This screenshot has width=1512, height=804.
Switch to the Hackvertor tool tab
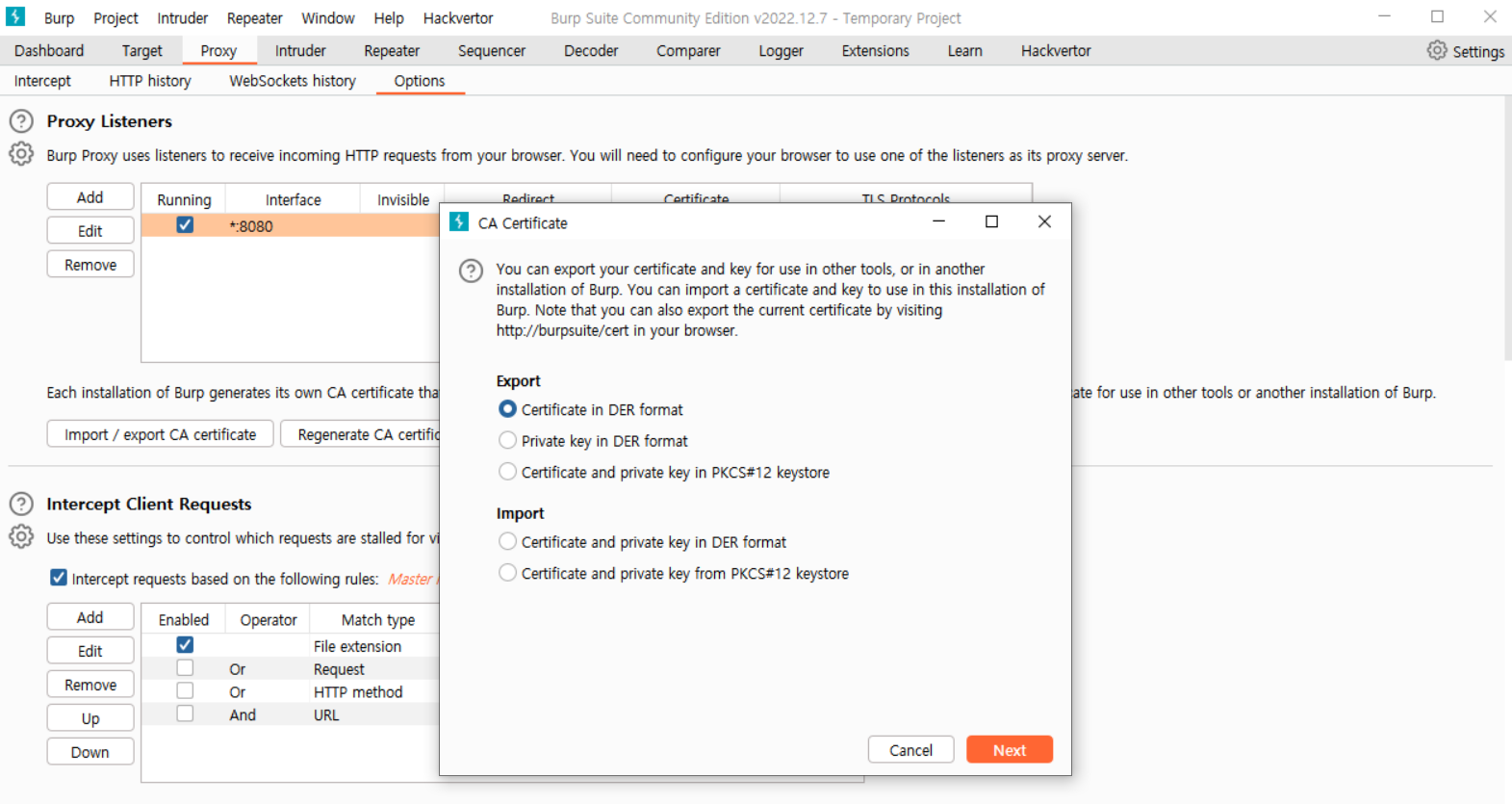[x=1056, y=51]
